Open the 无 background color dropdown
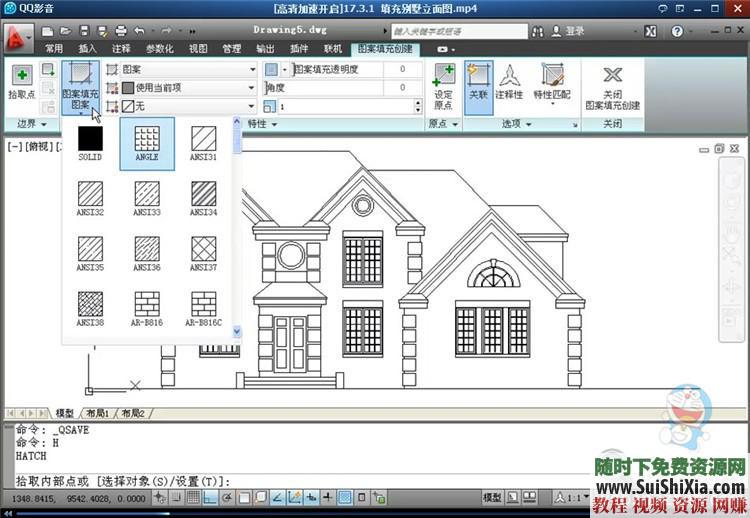This screenshot has height=518, width=750. [x=190, y=106]
